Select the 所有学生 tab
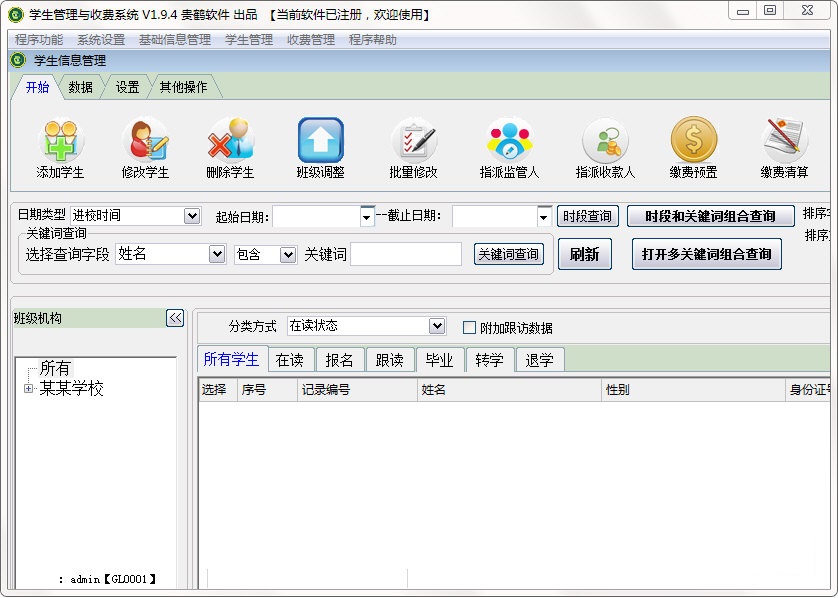838x598 pixels. 231,359
